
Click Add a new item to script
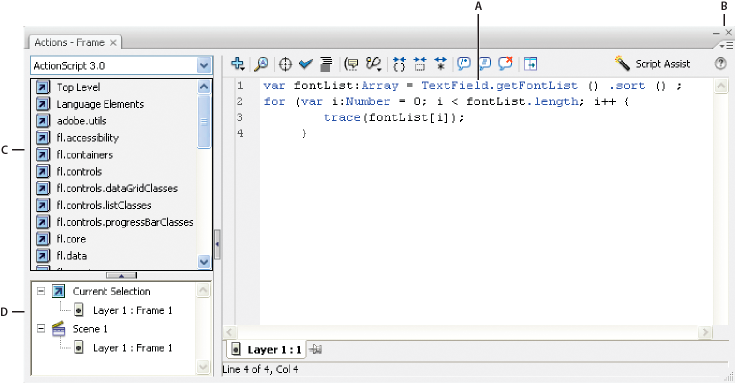tap(238, 64)
